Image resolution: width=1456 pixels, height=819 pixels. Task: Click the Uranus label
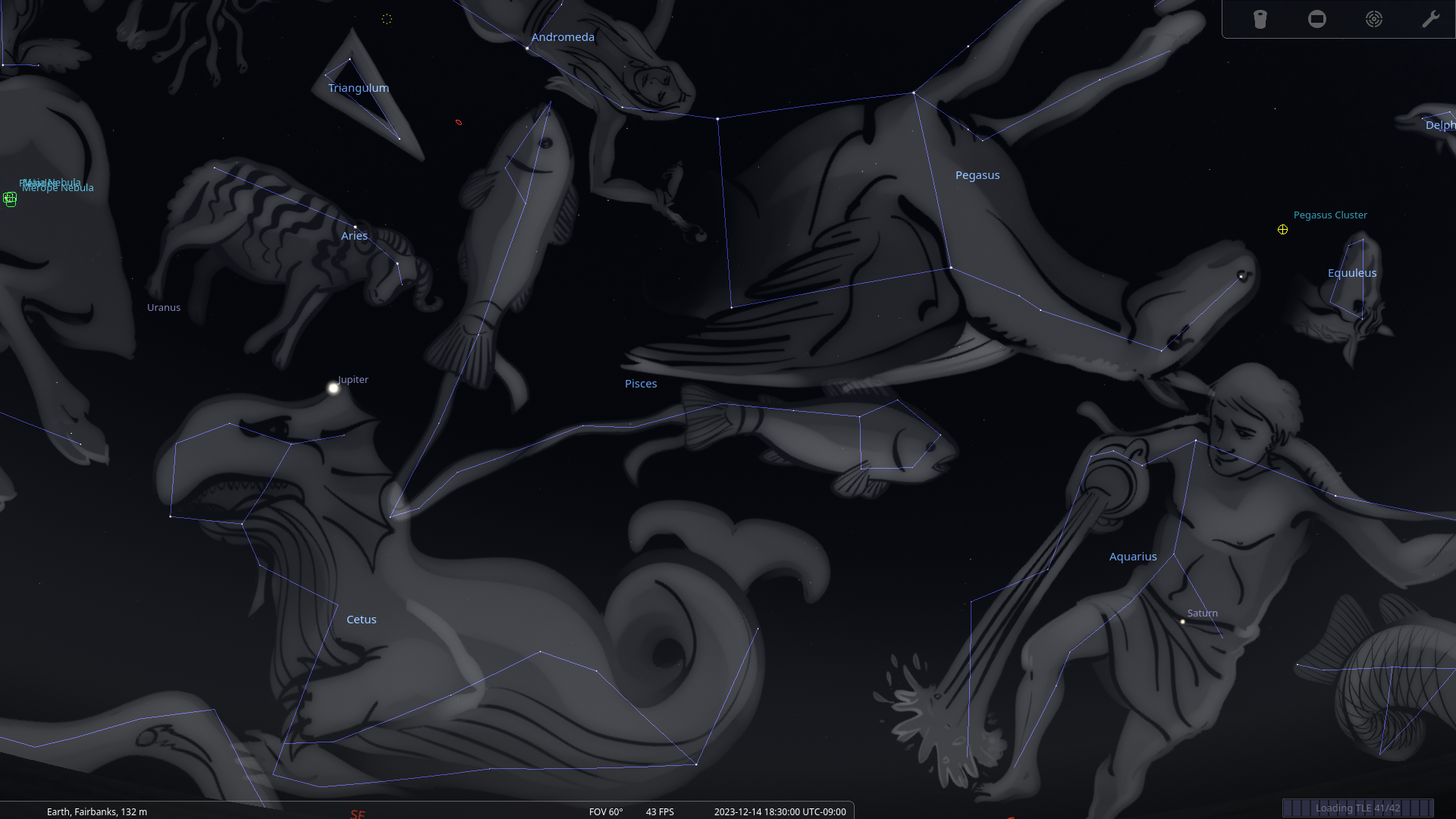pos(164,307)
